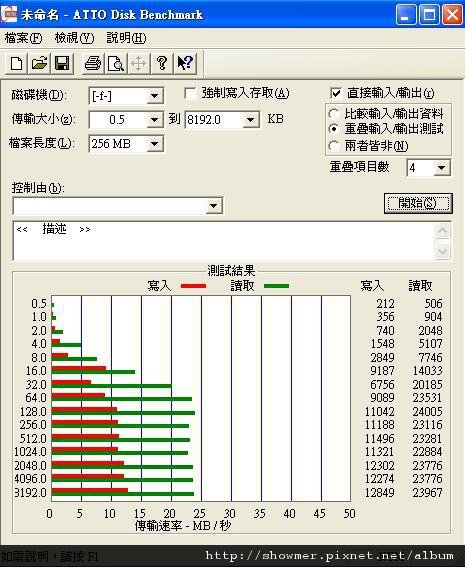Activate the context help arrow icon
The width and height of the screenshot is (465, 567).
point(185,64)
